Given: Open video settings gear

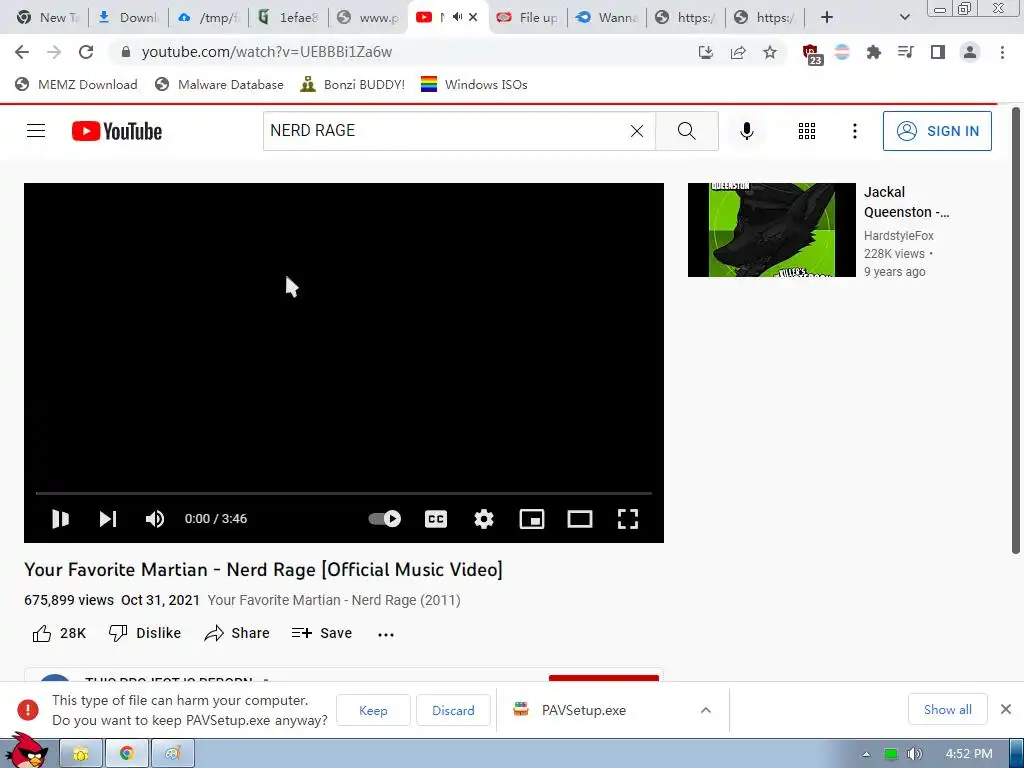Looking at the screenshot, I should 484,519.
